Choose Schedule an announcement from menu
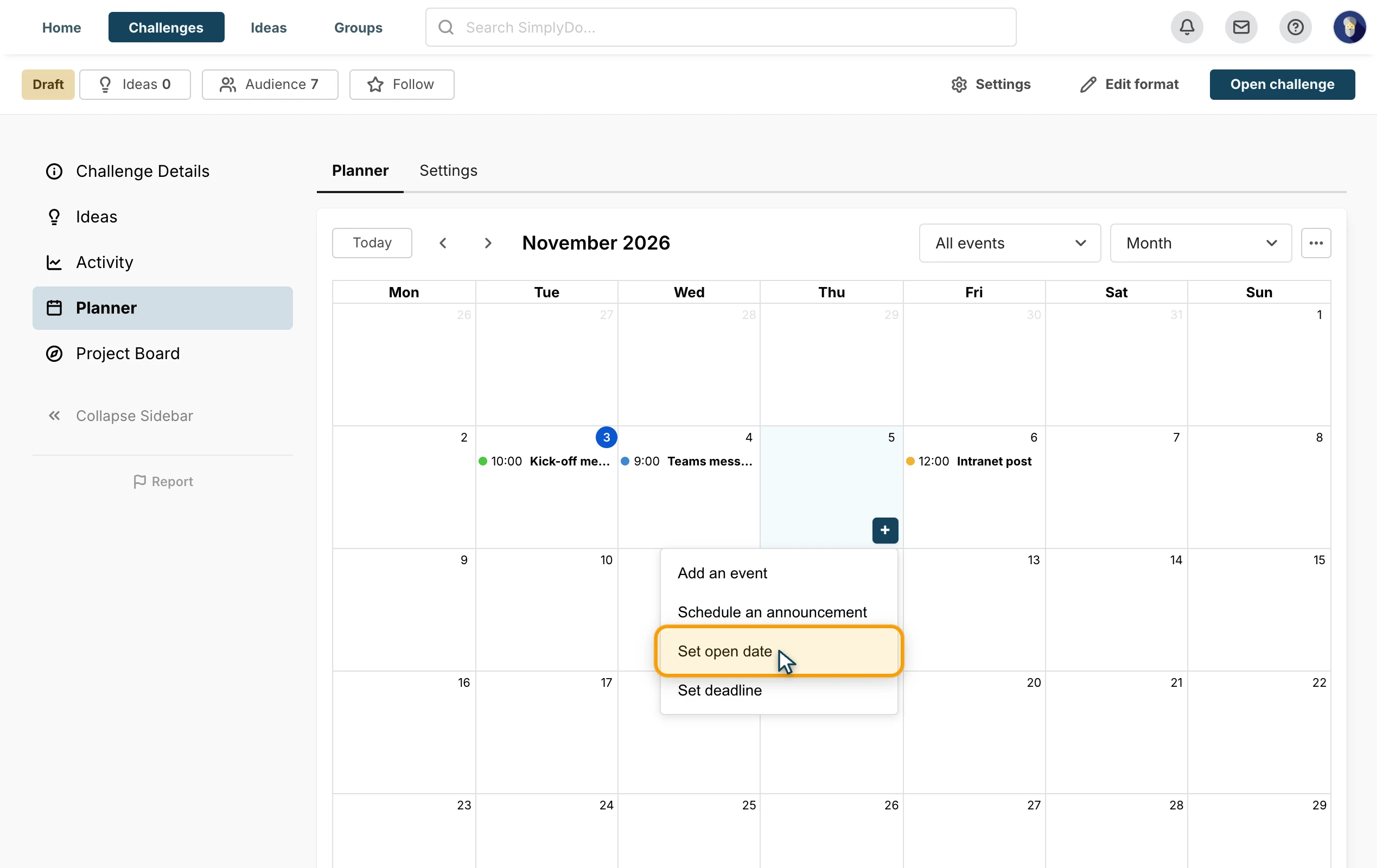 779,612
